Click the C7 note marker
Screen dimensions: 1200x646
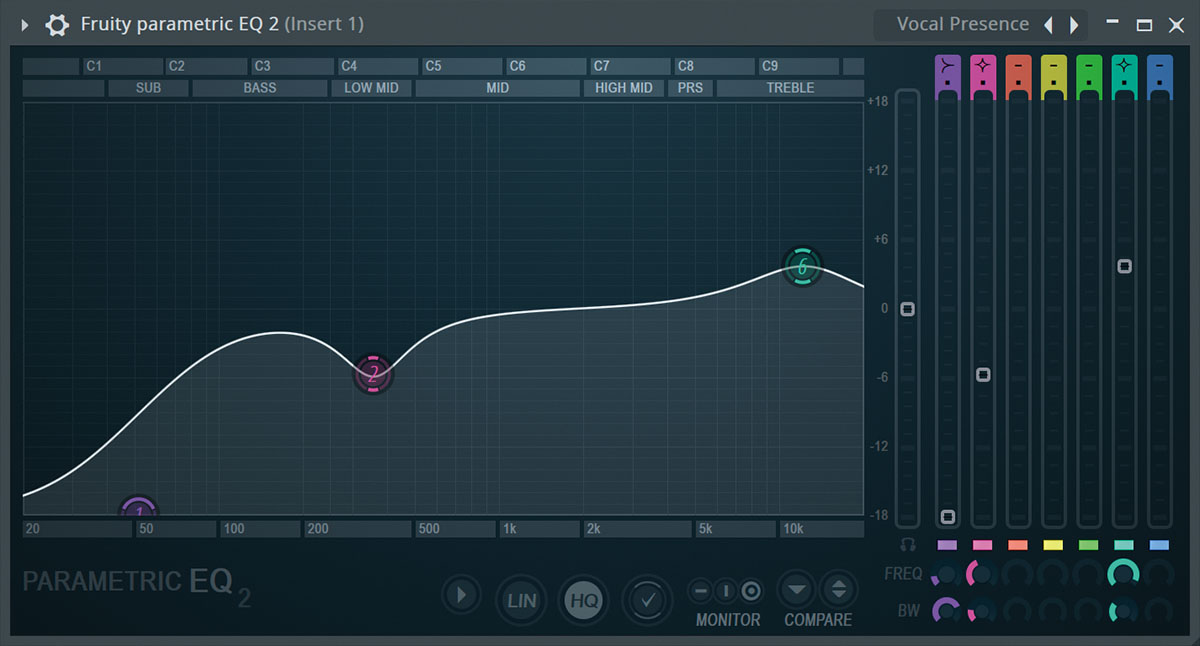[629, 66]
